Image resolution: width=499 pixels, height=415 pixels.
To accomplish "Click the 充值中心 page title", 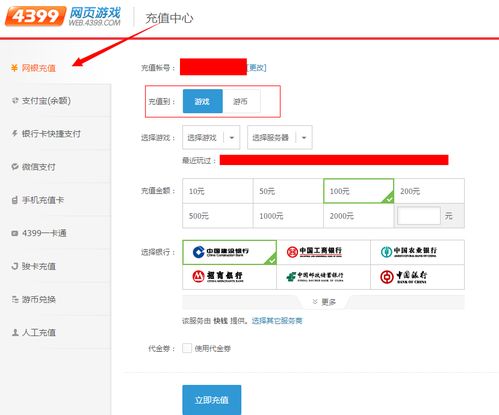I will (x=169, y=18).
